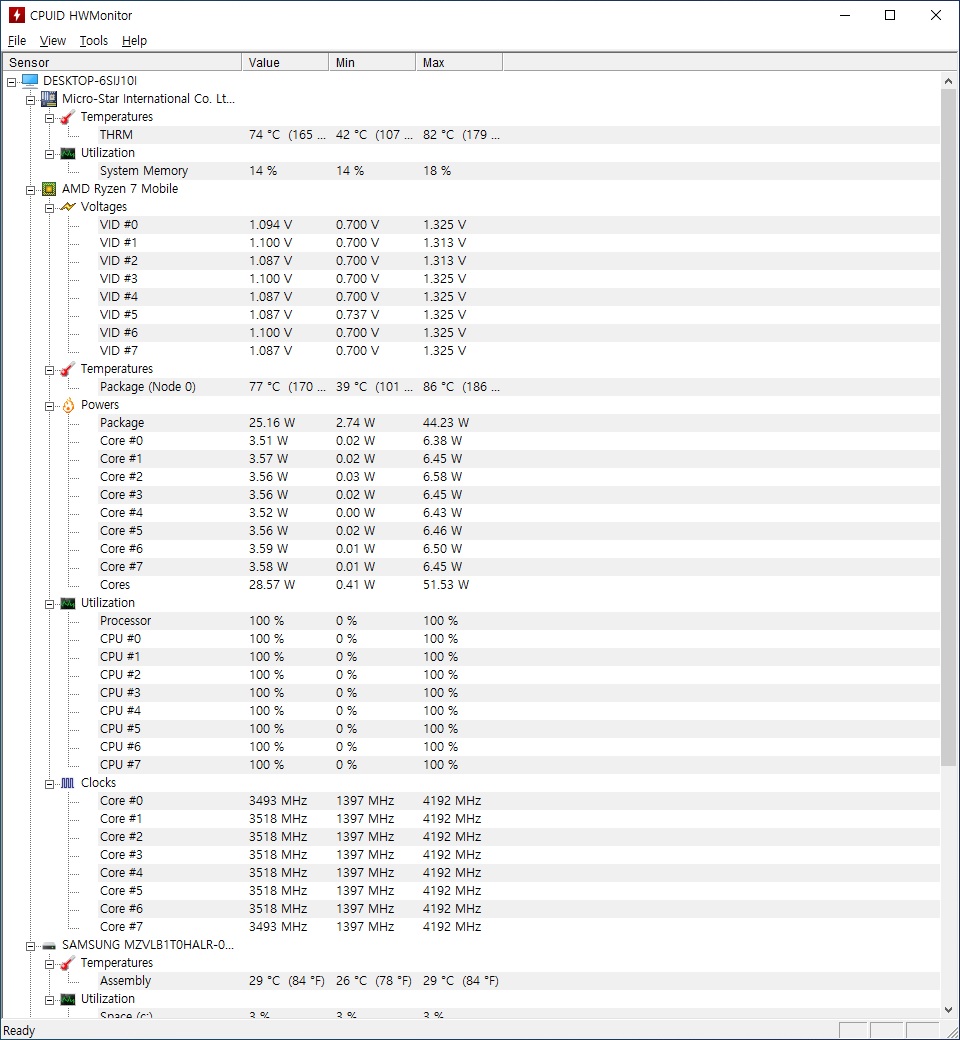This screenshot has width=960, height=1040.
Task: Open the View menu
Action: tap(52, 40)
